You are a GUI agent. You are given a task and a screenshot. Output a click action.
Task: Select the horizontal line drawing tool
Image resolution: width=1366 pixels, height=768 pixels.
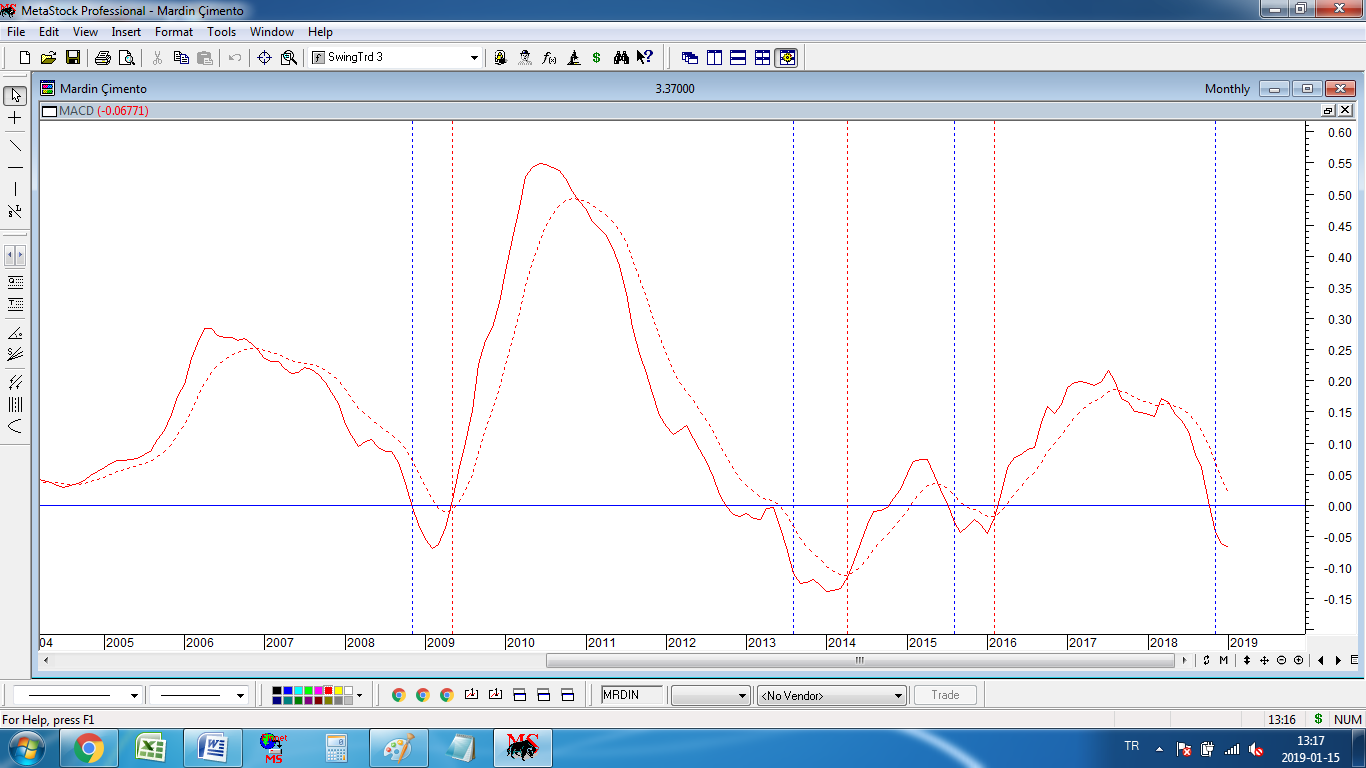(x=15, y=168)
